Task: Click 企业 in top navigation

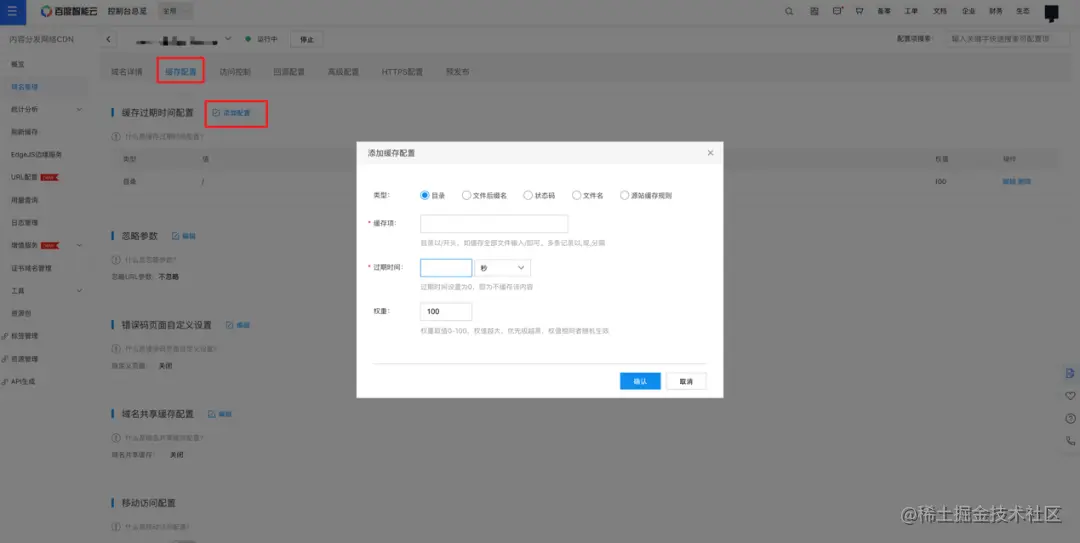Action: 968,11
